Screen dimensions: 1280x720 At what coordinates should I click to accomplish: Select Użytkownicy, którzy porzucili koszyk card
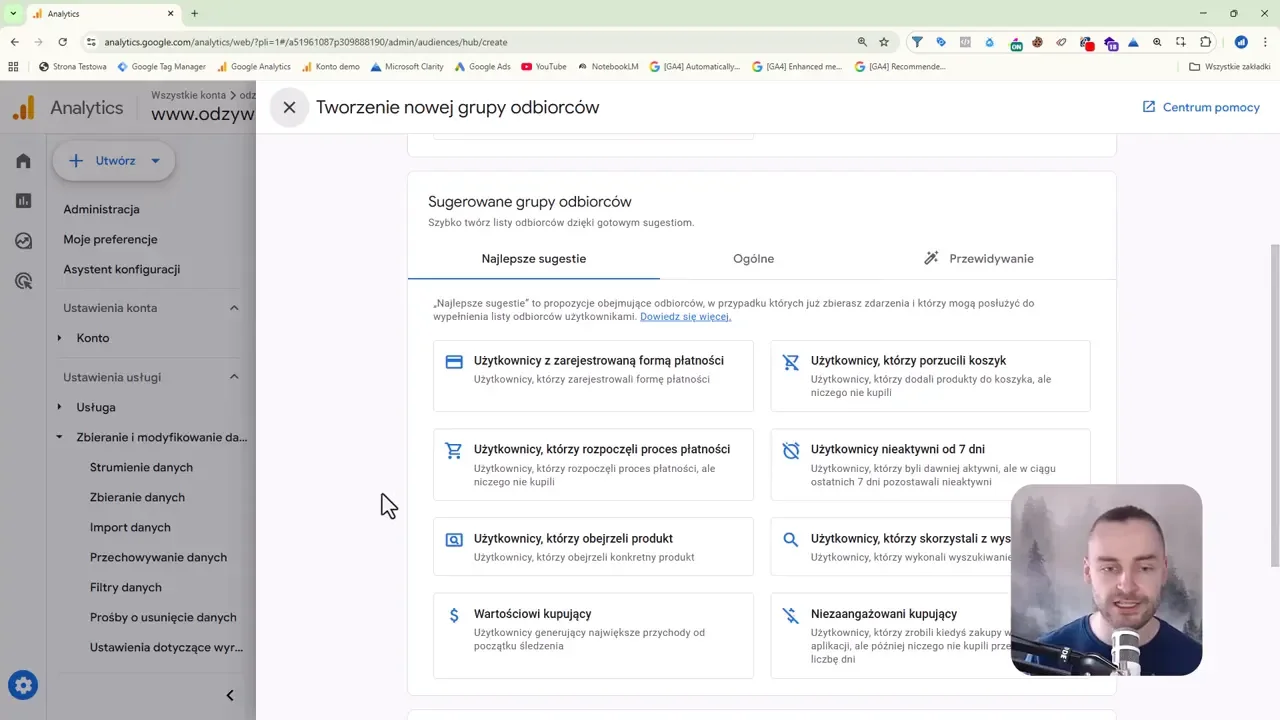(x=930, y=376)
